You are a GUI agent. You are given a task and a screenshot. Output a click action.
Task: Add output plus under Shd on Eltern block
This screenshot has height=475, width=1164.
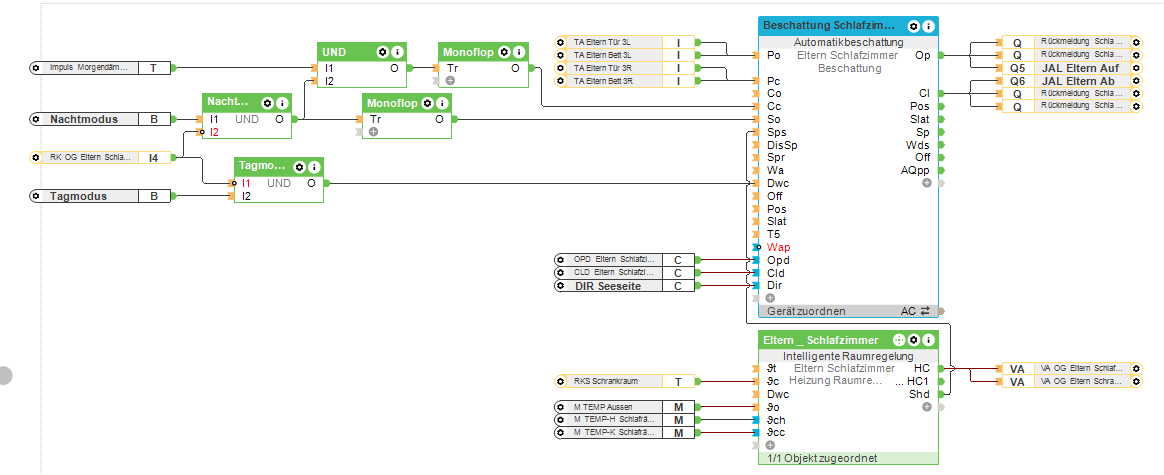pos(926,407)
